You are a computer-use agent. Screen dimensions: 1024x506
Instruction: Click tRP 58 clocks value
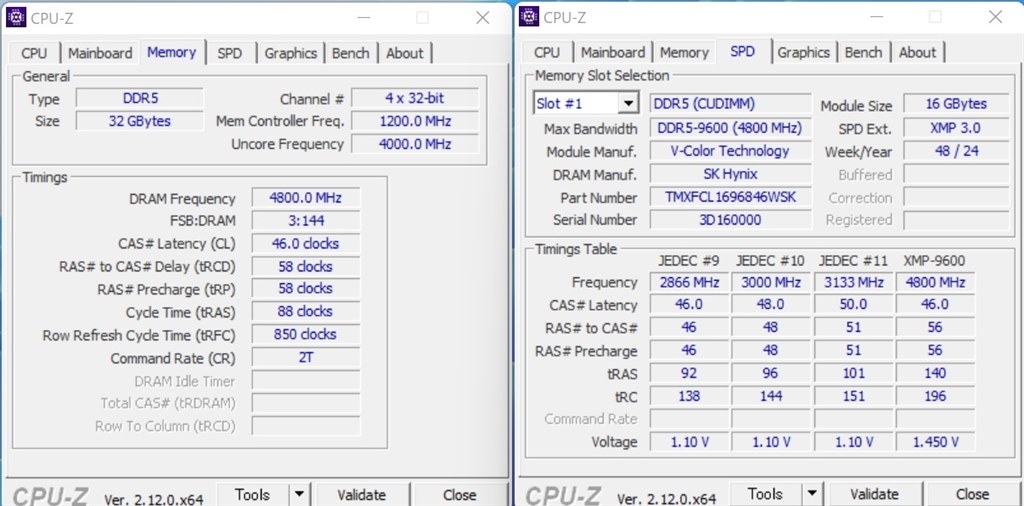pos(305,289)
